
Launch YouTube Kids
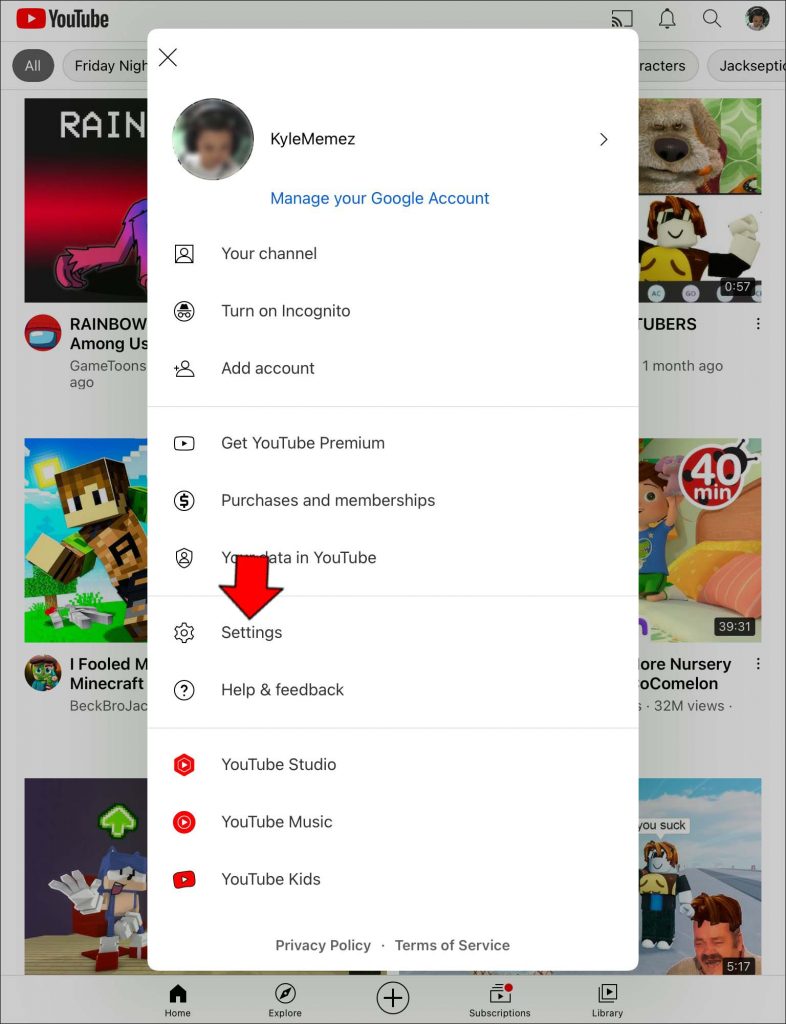point(268,879)
